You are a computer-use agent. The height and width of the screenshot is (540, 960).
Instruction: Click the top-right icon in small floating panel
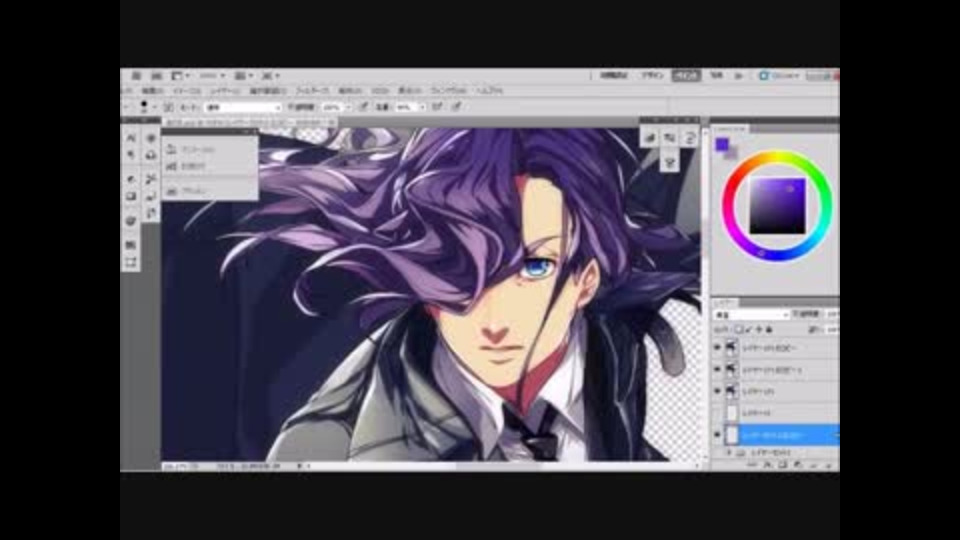coord(689,138)
